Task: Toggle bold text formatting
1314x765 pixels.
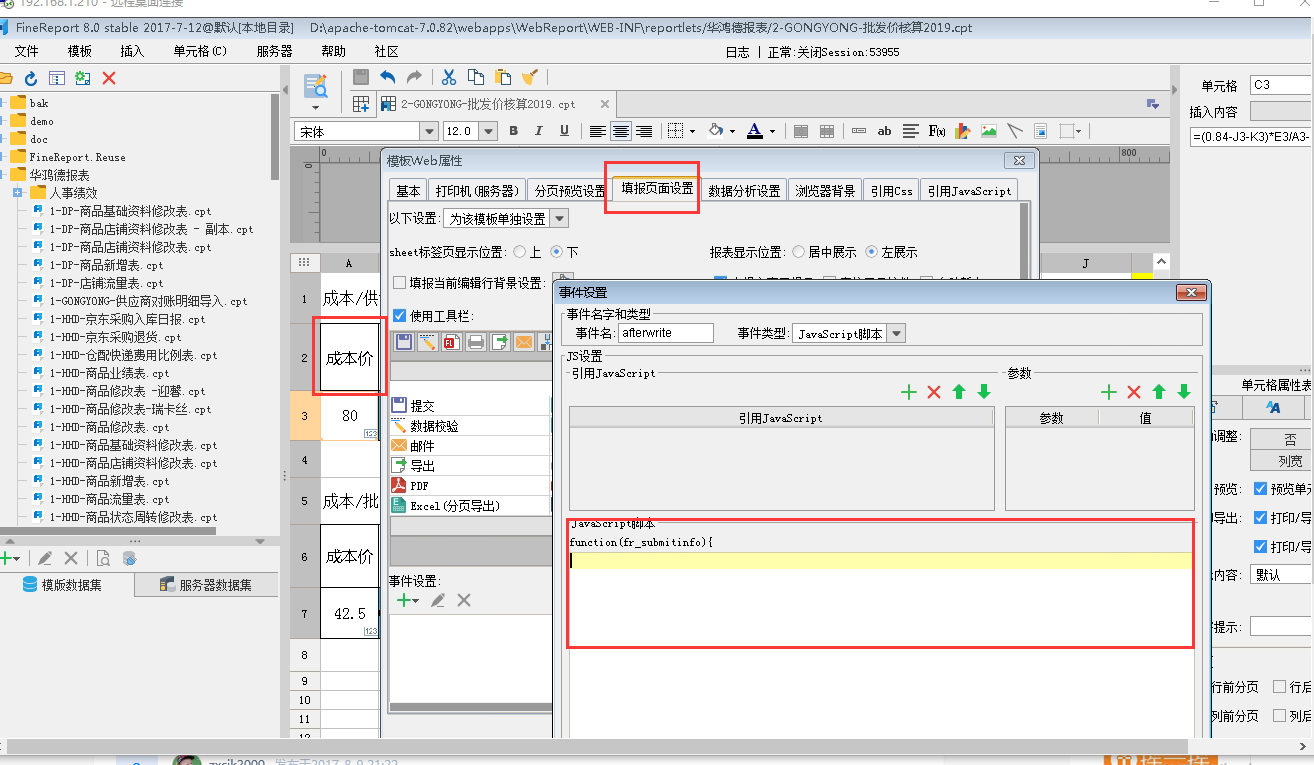Action: pyautogui.click(x=514, y=131)
